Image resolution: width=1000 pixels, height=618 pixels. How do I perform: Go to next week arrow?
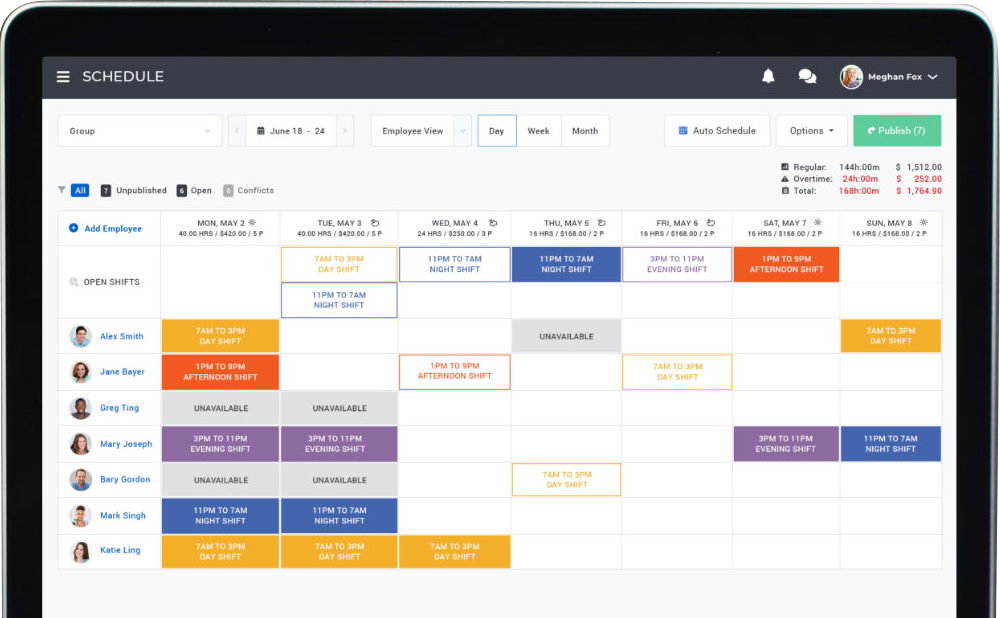point(344,131)
